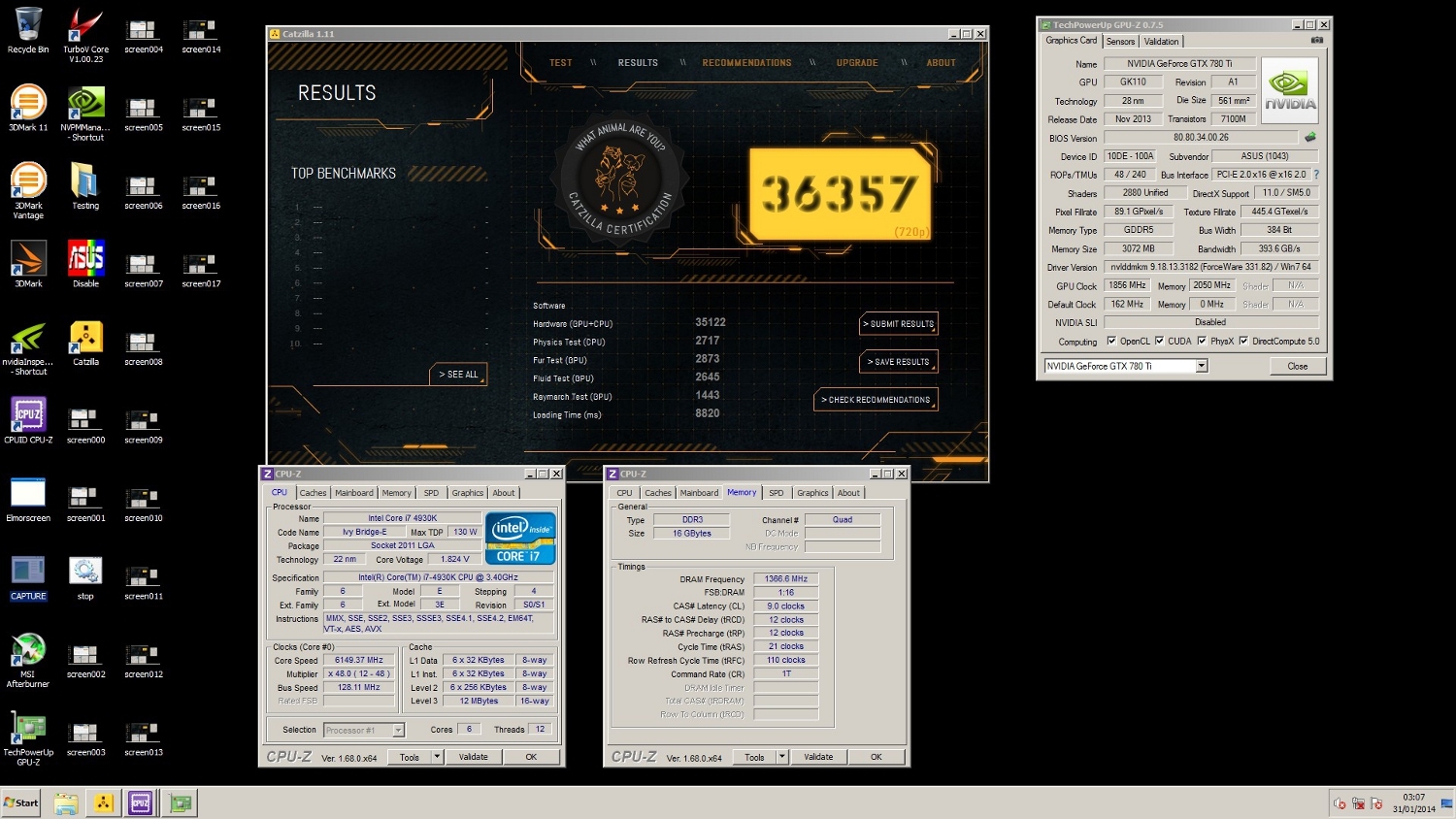Click the TechPowerUp GPU-Z desktop icon
Screen dimensions: 1456x819
28,738
